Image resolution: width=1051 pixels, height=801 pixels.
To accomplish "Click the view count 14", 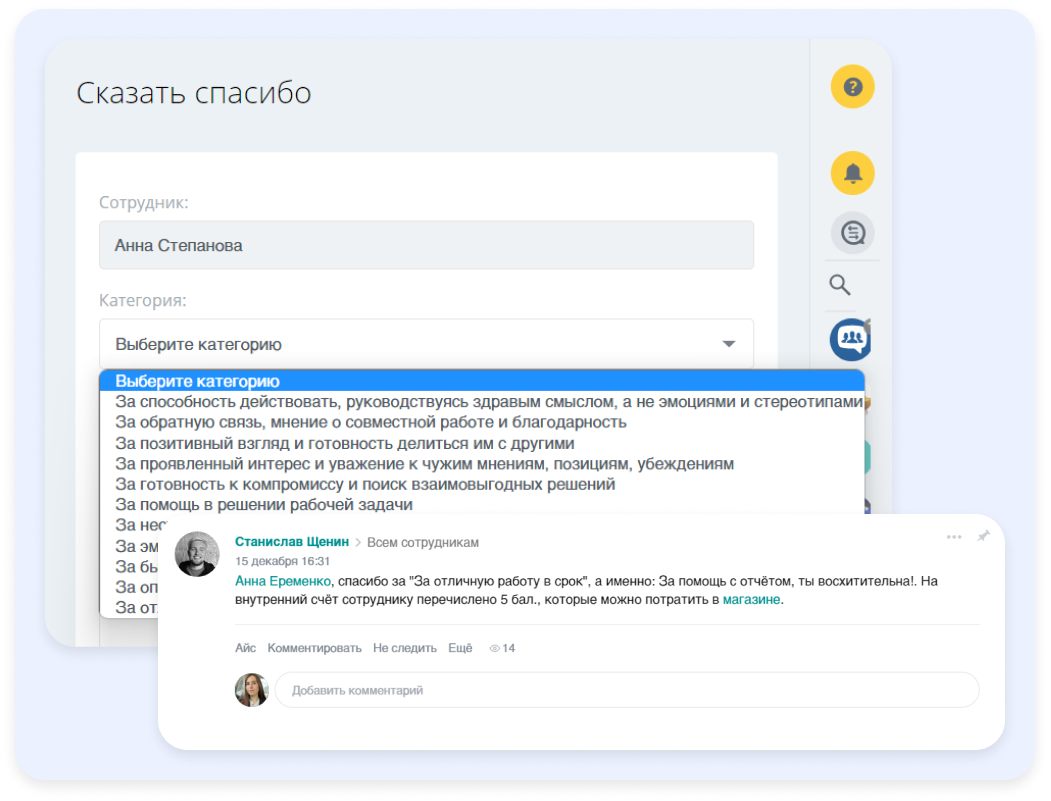I will (x=509, y=648).
